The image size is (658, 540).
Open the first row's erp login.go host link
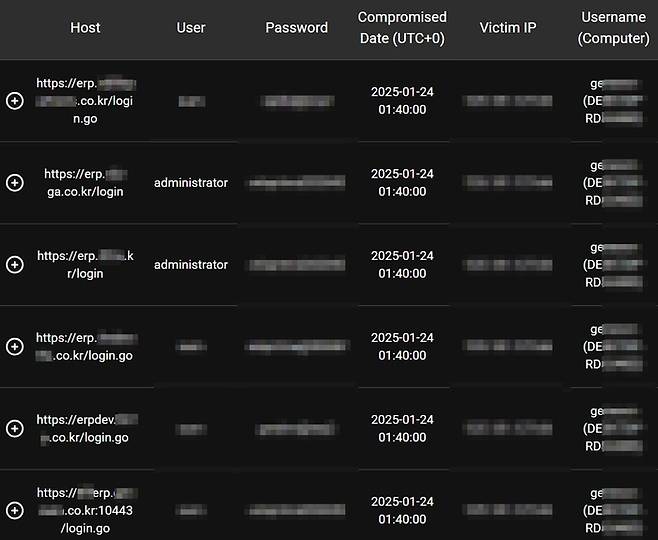pyautogui.click(x=85, y=101)
